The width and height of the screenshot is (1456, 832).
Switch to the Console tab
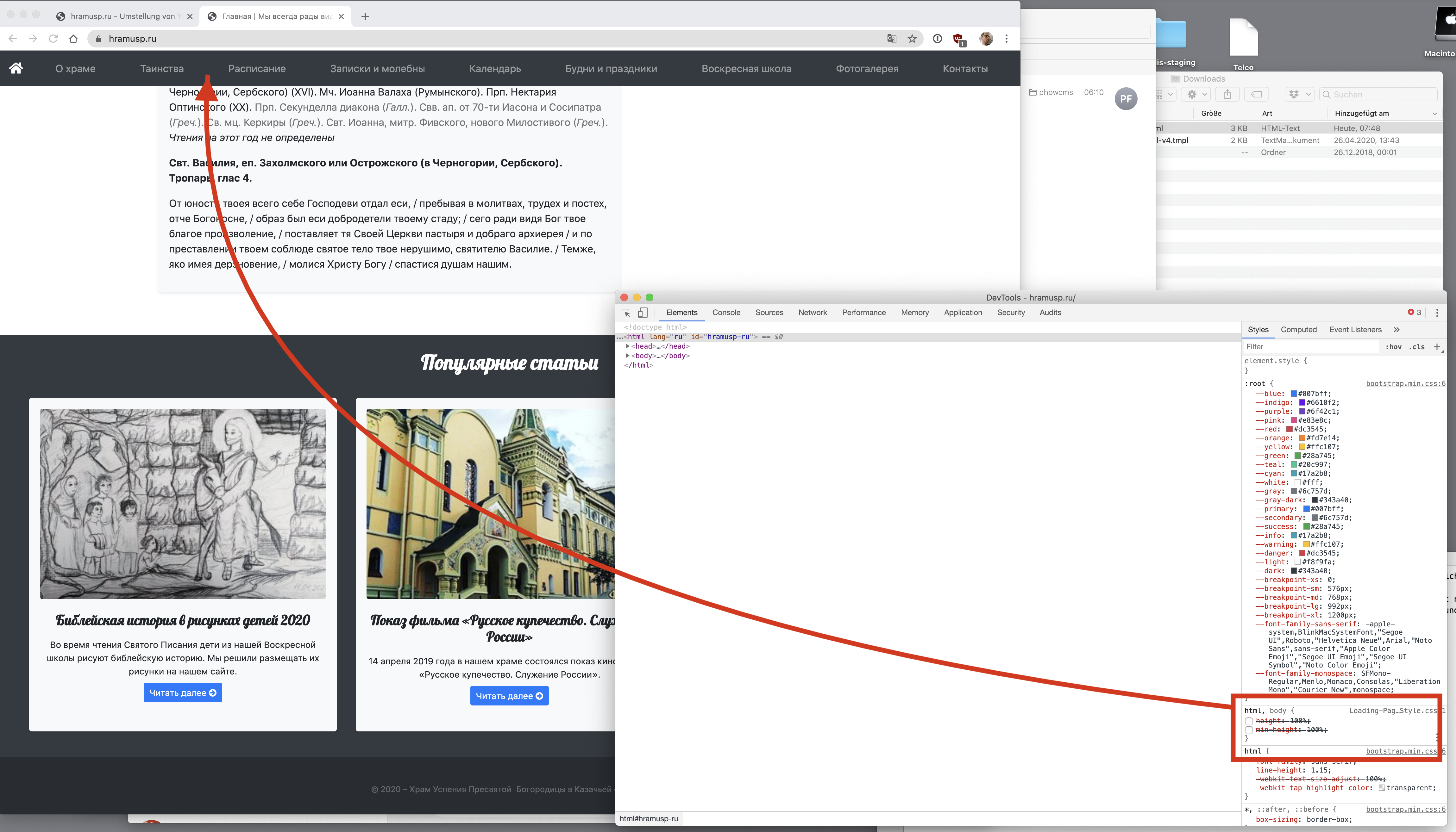726,313
